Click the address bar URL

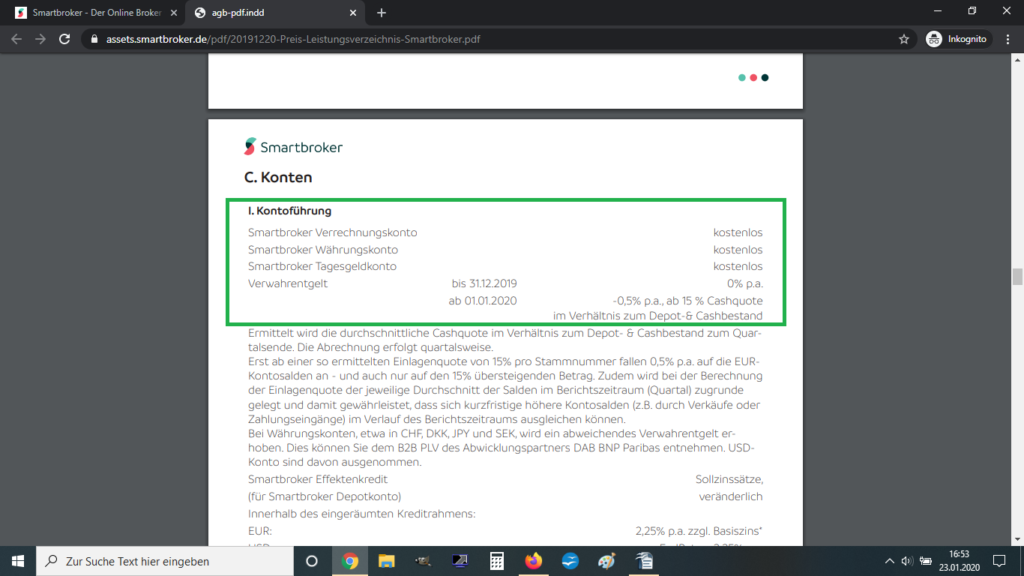coord(293,39)
